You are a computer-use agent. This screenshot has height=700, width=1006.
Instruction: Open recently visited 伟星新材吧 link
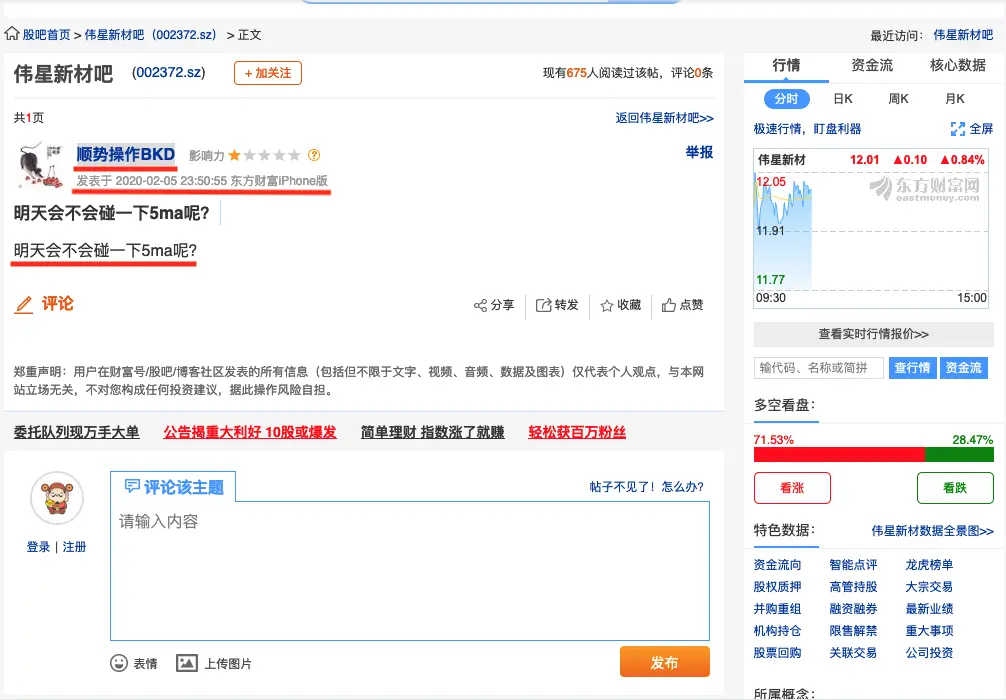click(x=963, y=35)
